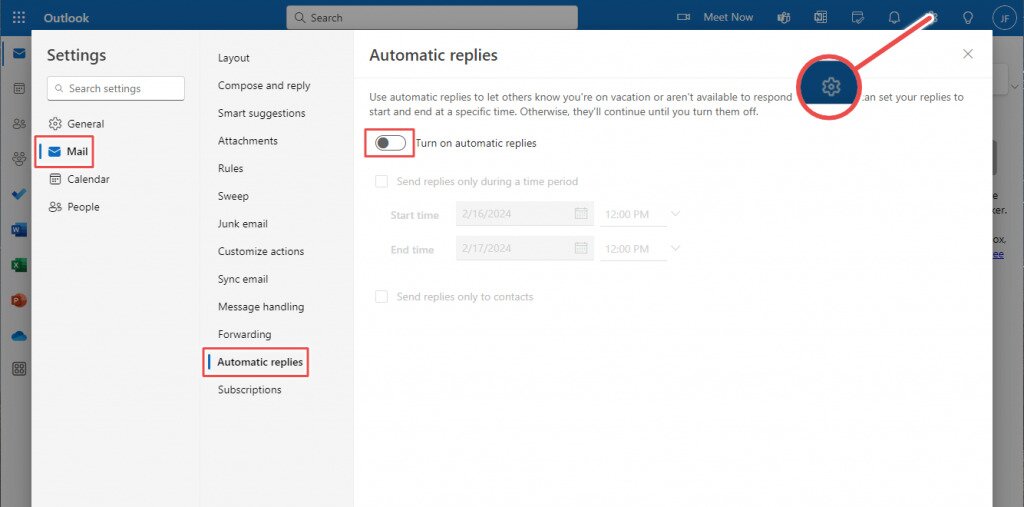The width and height of the screenshot is (1024, 507).
Task: Turn on automatic replies toggle
Action: pos(391,143)
